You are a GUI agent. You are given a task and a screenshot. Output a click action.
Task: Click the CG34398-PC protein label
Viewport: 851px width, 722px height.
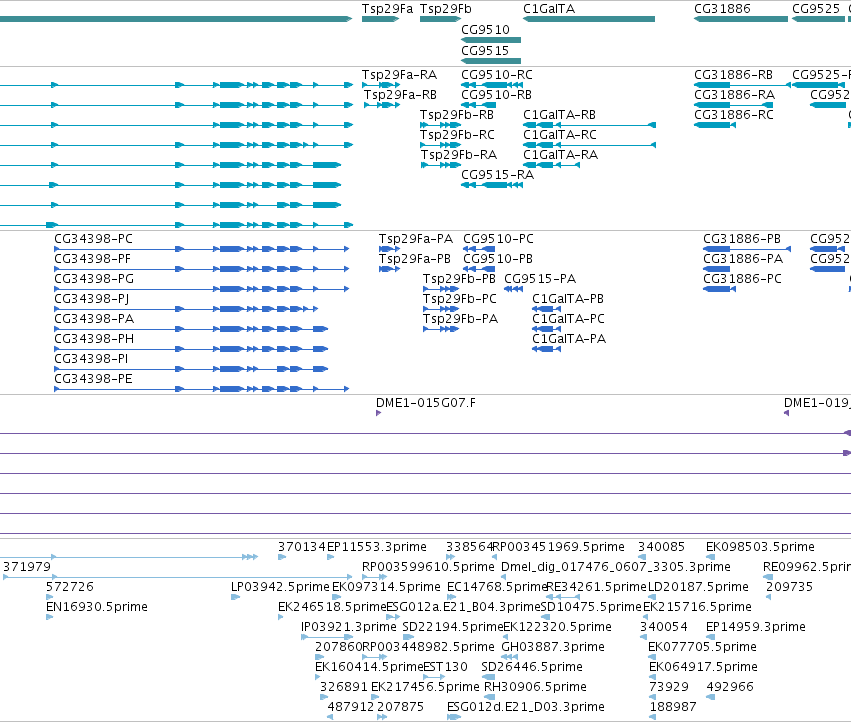[93, 239]
